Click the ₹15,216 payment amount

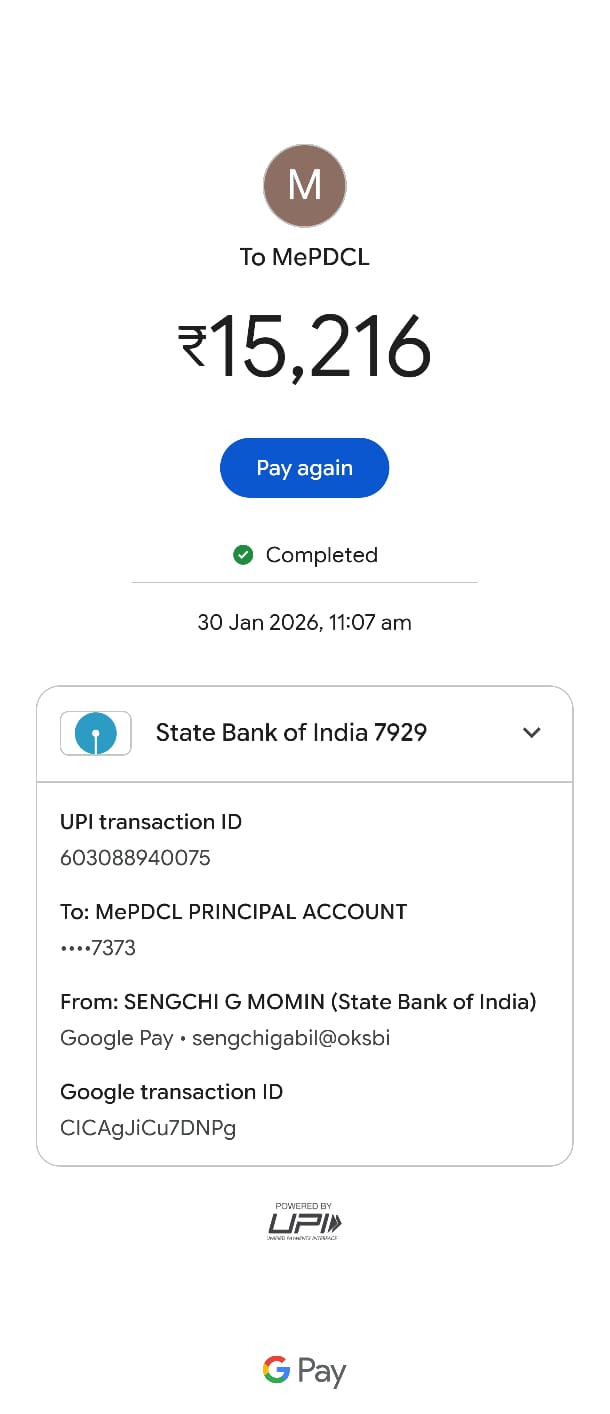305,347
